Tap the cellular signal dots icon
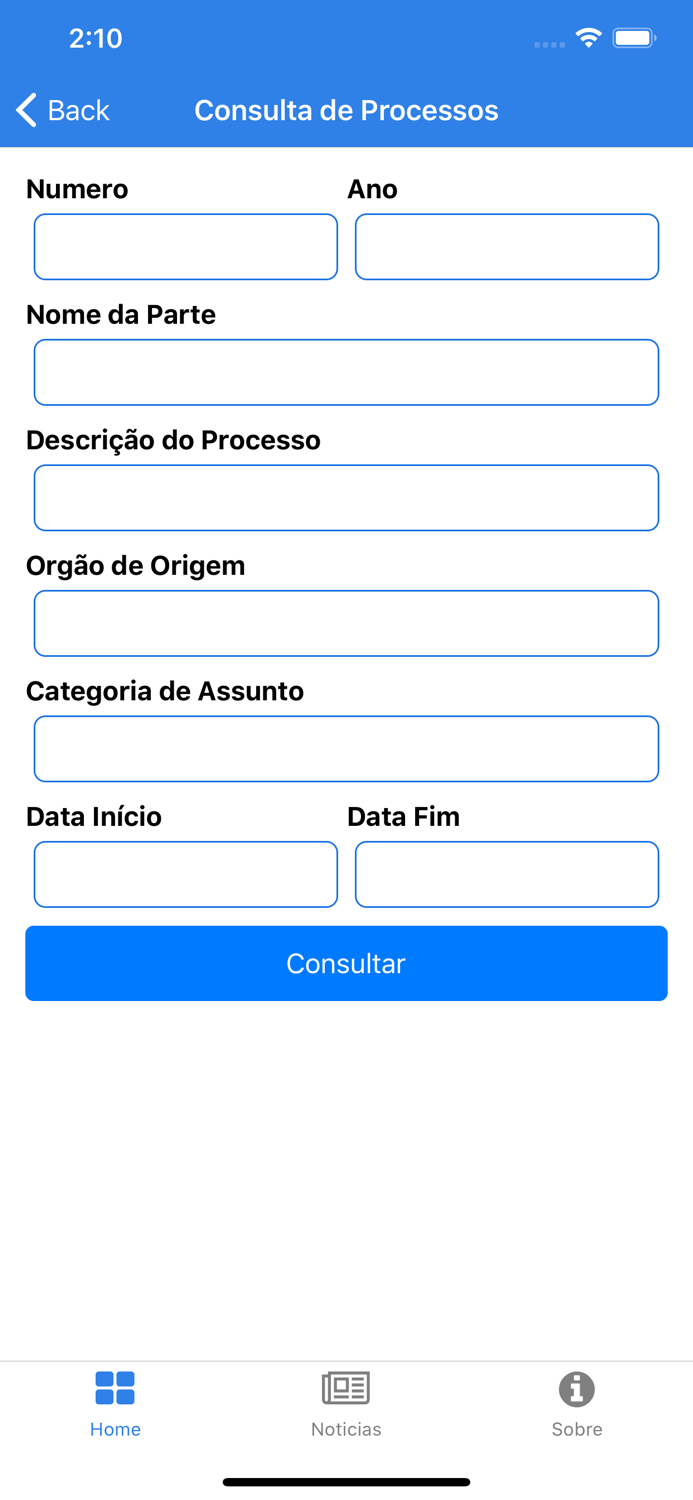 549,43
